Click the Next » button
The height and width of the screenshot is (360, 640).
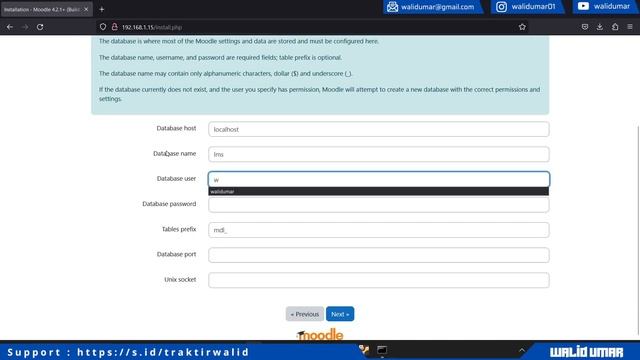(x=340, y=314)
